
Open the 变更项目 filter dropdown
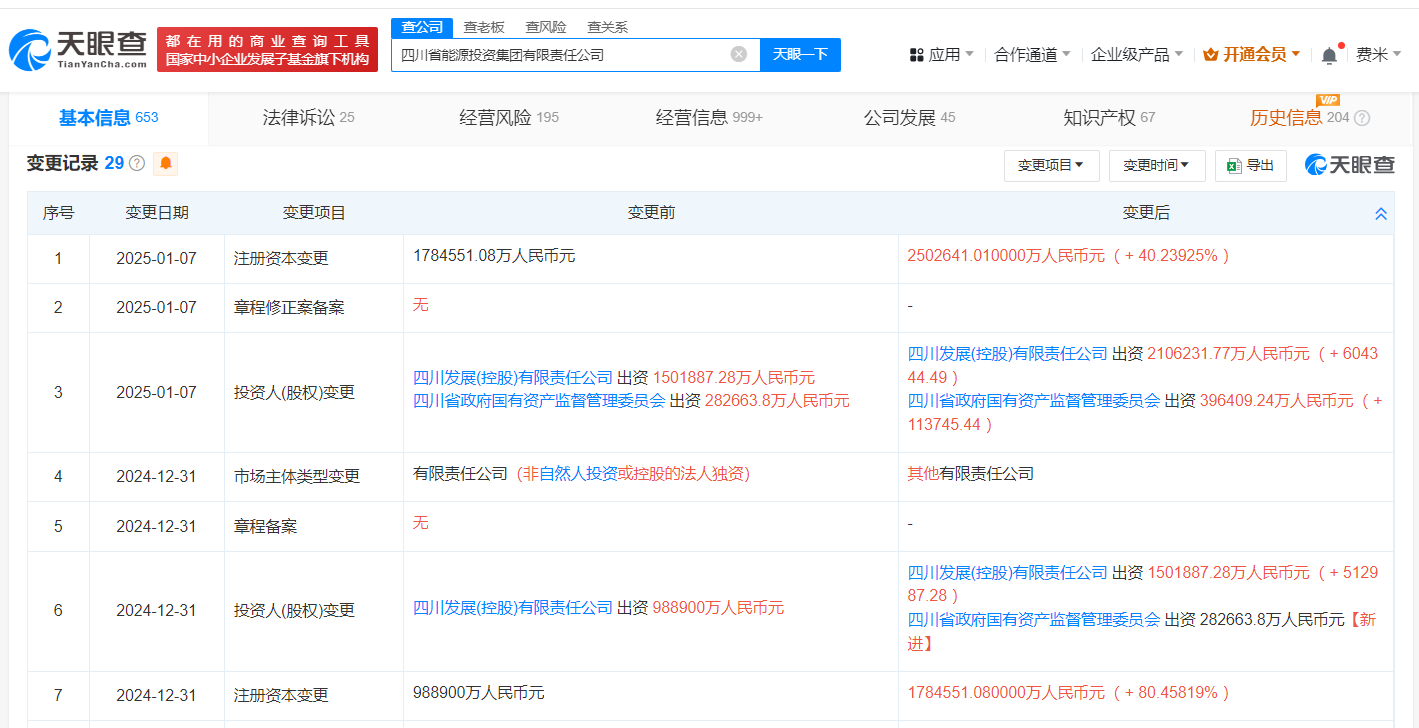pos(1051,165)
